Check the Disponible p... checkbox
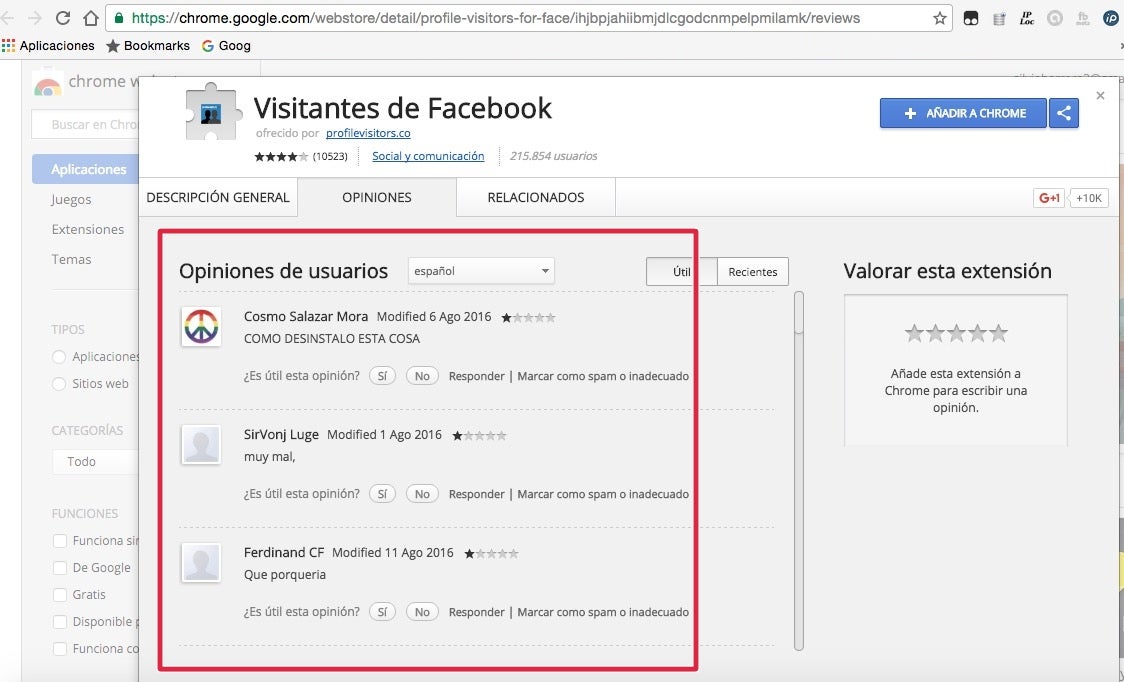 click(60, 622)
